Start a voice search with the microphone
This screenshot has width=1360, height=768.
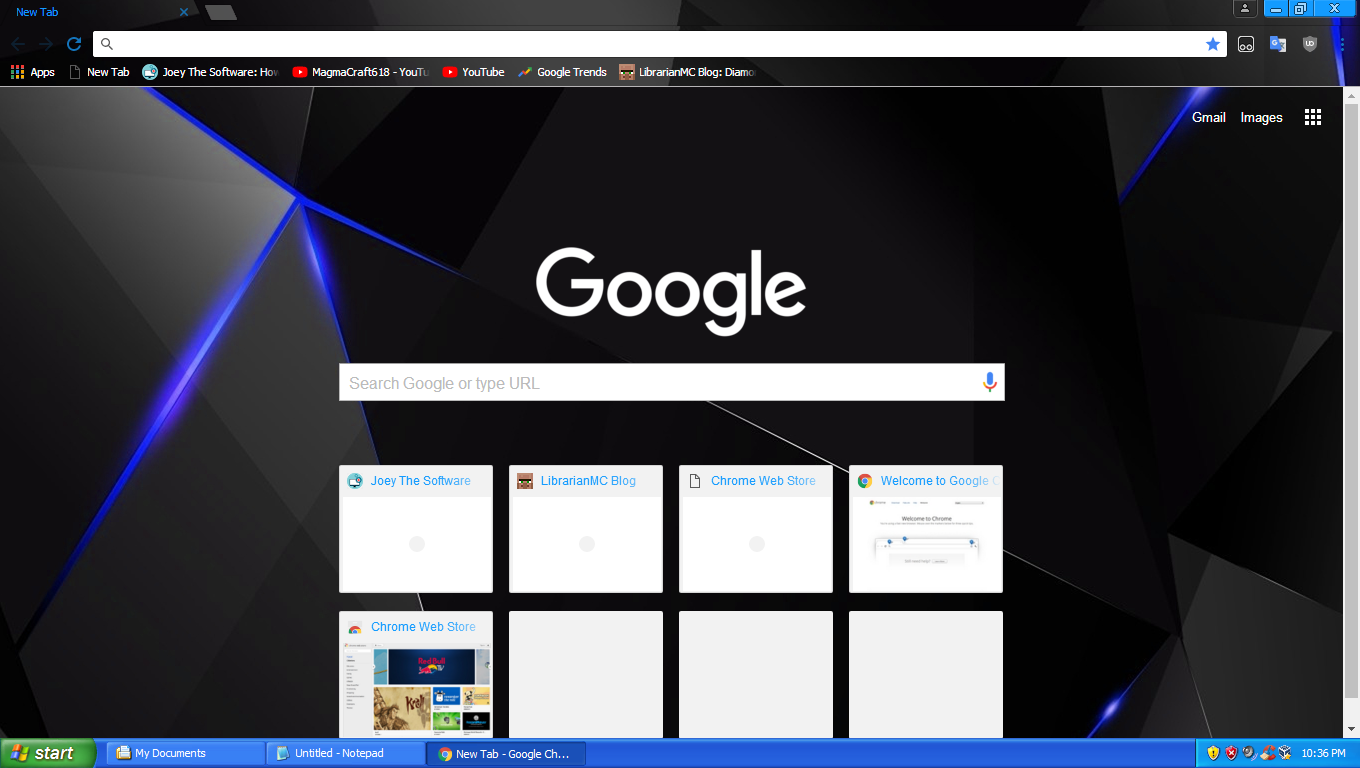click(989, 382)
